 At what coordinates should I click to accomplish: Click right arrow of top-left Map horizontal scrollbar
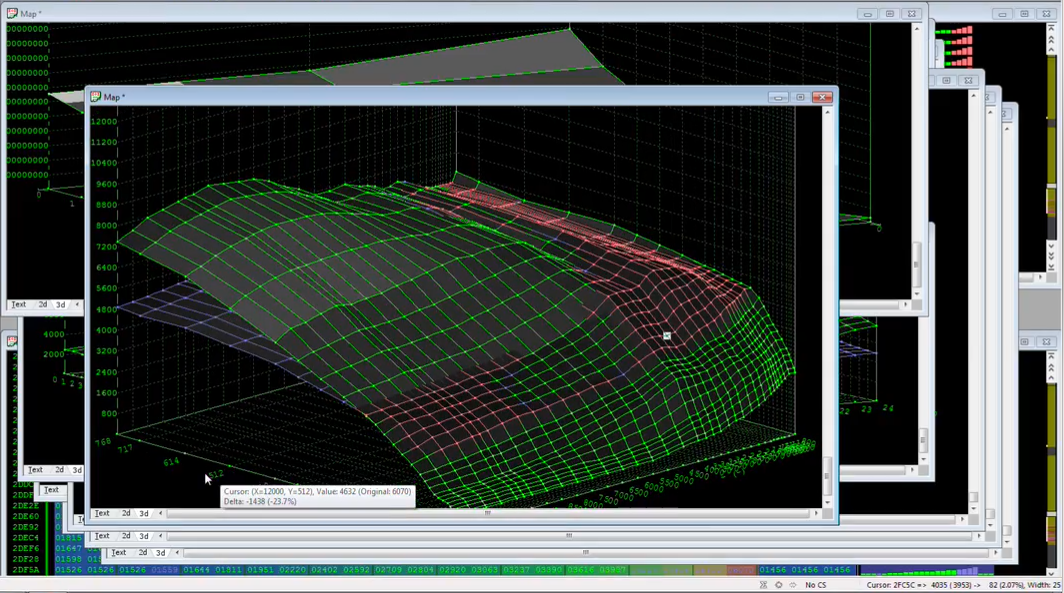pyautogui.click(x=905, y=305)
